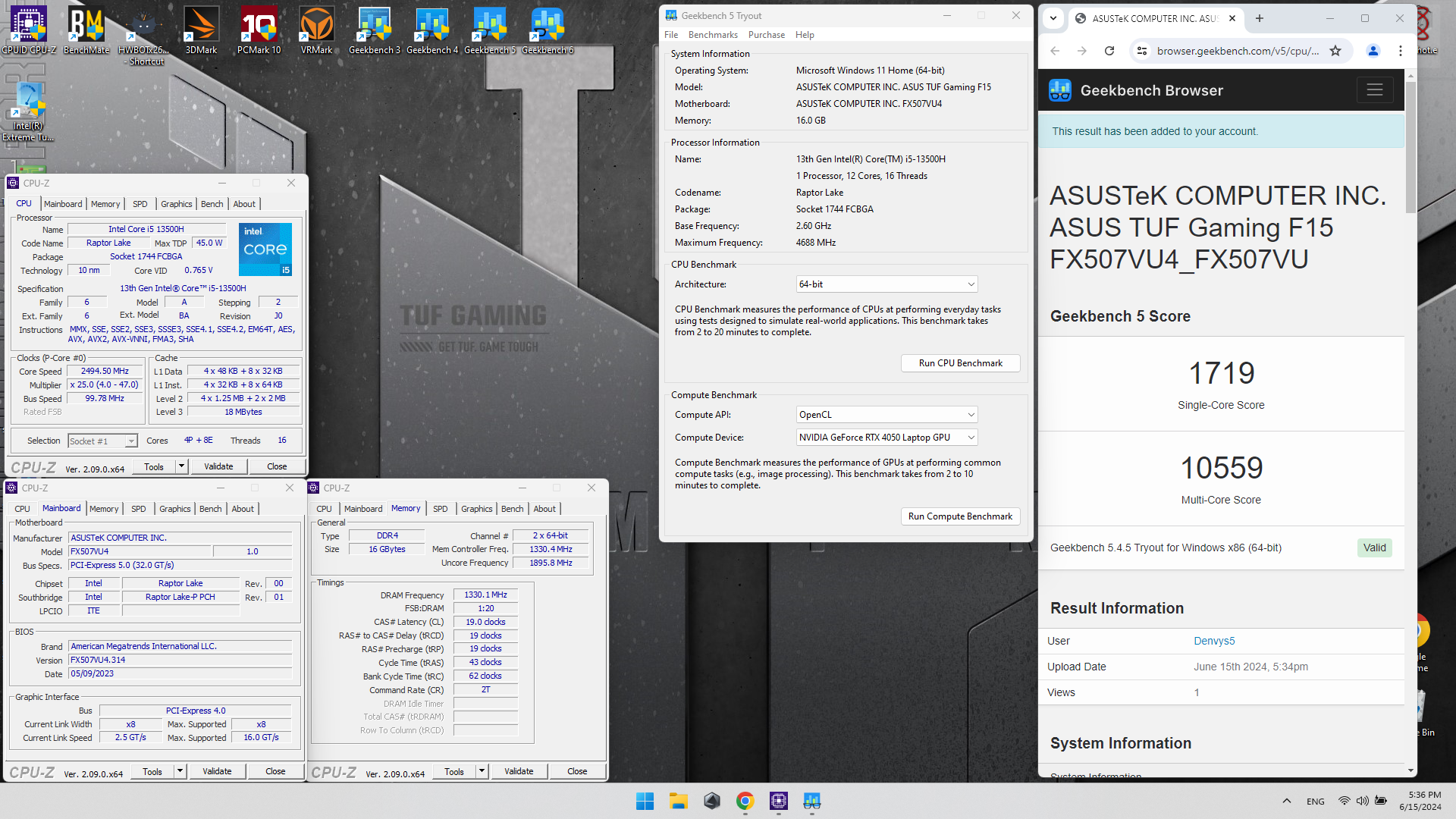Open VRMark desktop icon
Viewport: 1456px width, 819px height.
[316, 30]
